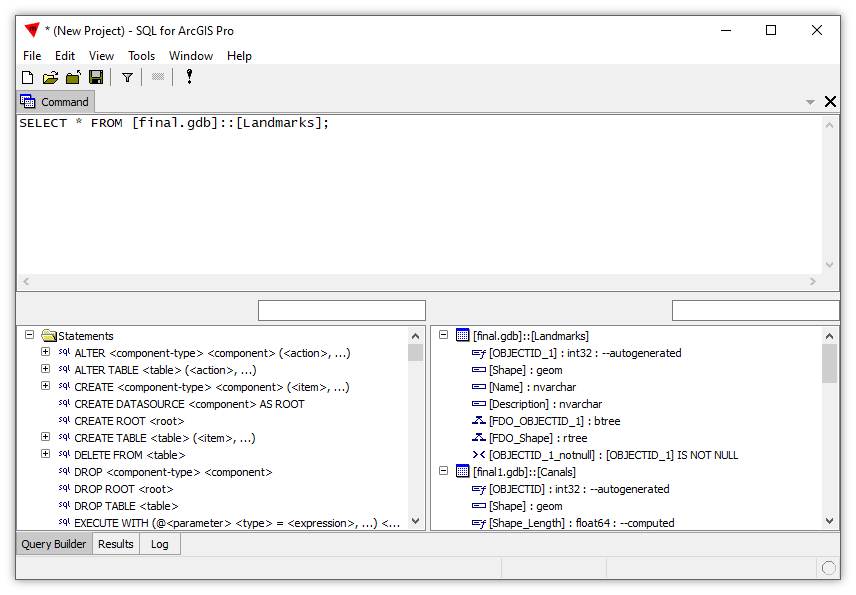This screenshot has width=856, height=595.
Task: Click in the statements filter input field
Action: 341,309
